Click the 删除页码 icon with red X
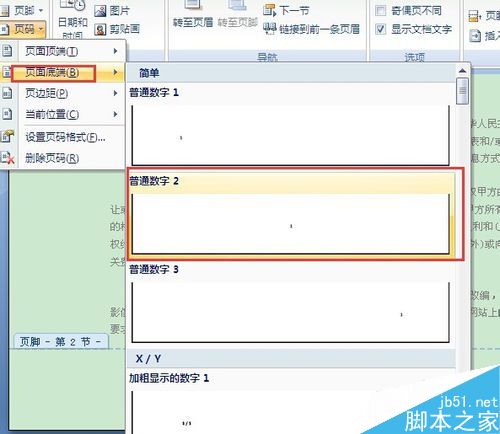The image size is (500, 434). point(7,158)
